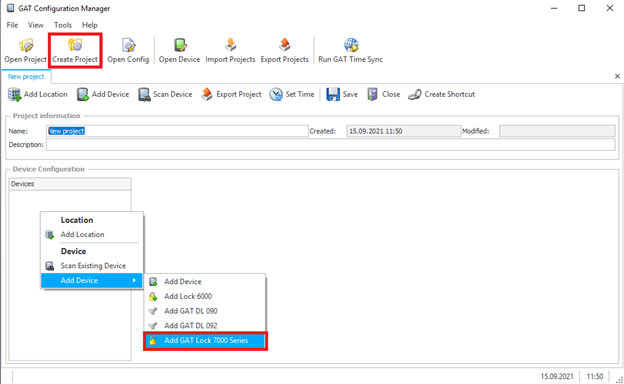Click Export Projects in the toolbar
The height and width of the screenshot is (384, 624).
click(285, 51)
